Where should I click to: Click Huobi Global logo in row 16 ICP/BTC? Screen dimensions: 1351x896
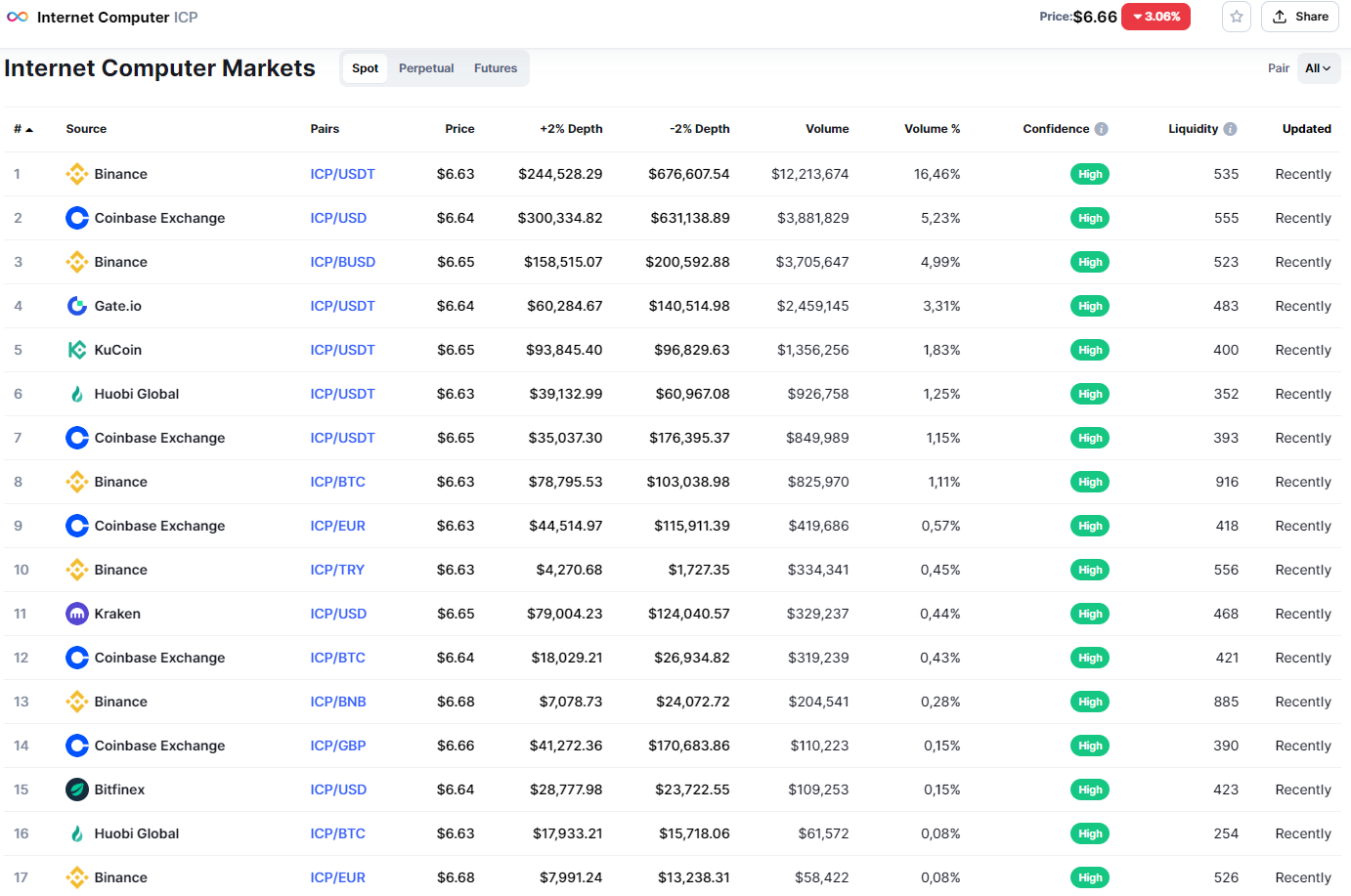coord(77,833)
